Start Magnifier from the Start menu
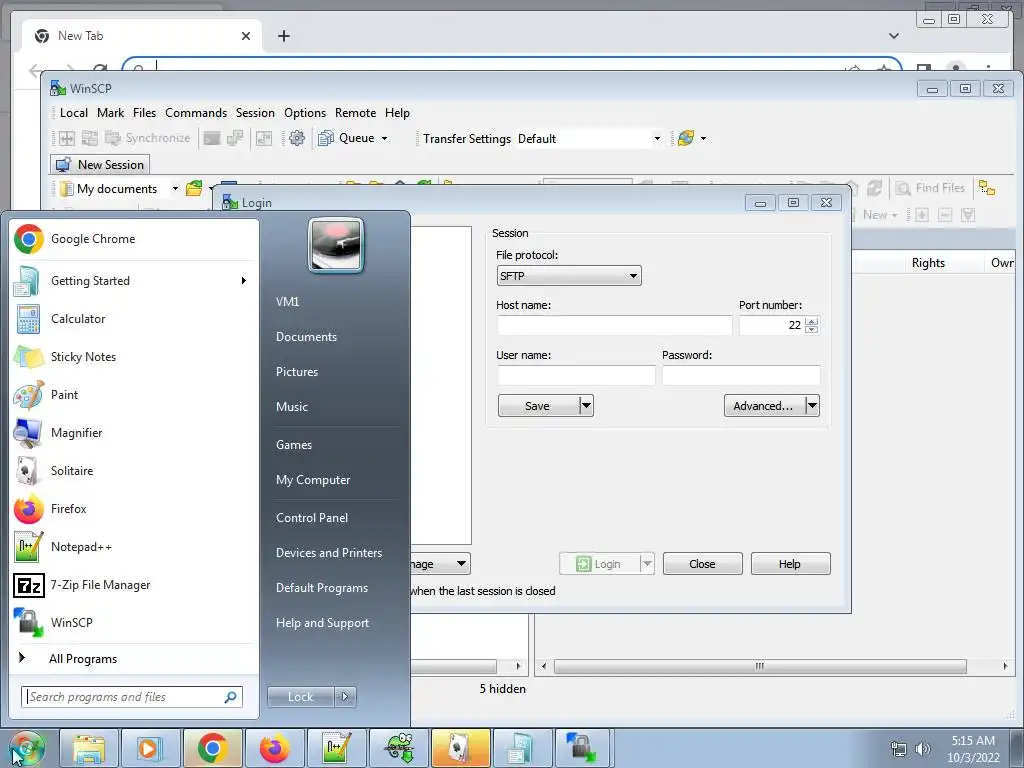This screenshot has width=1024, height=768. point(134,432)
